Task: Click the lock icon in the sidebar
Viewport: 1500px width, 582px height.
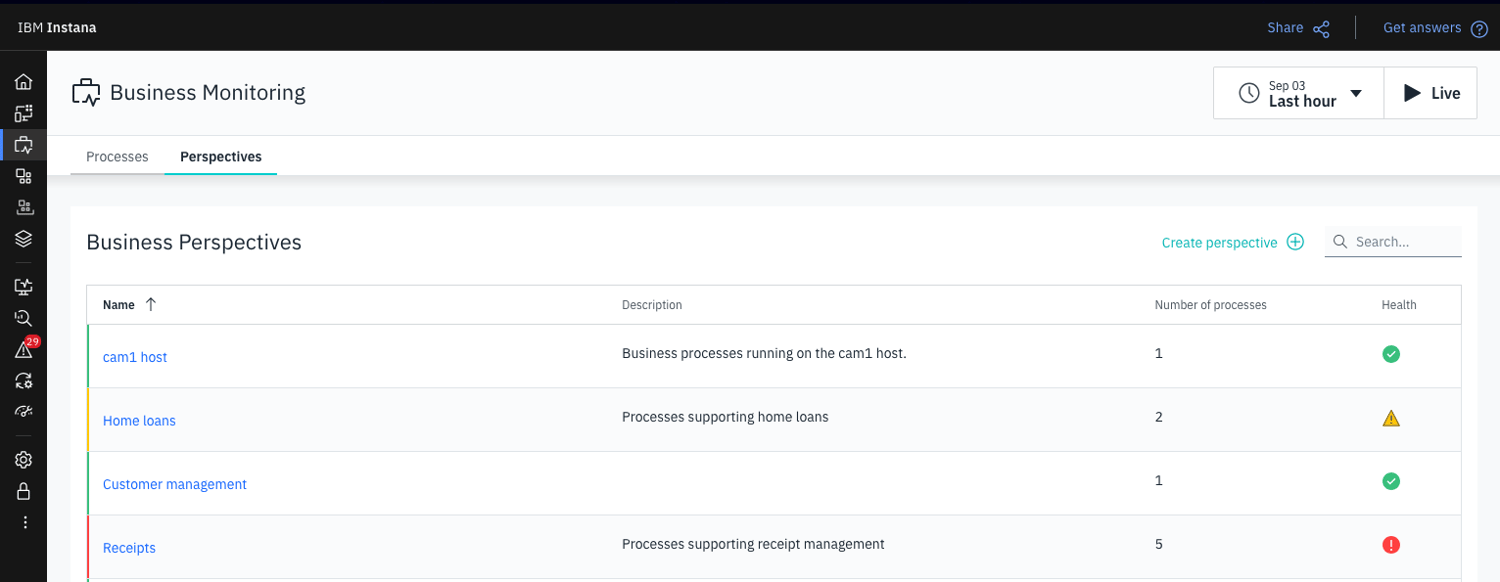Action: click(x=23, y=491)
